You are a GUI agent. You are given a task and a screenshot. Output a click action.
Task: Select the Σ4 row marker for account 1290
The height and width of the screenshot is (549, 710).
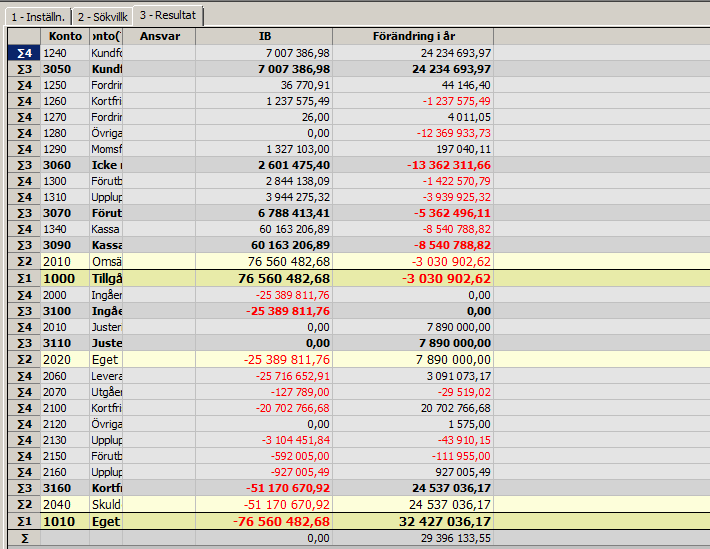pyautogui.click(x=24, y=149)
